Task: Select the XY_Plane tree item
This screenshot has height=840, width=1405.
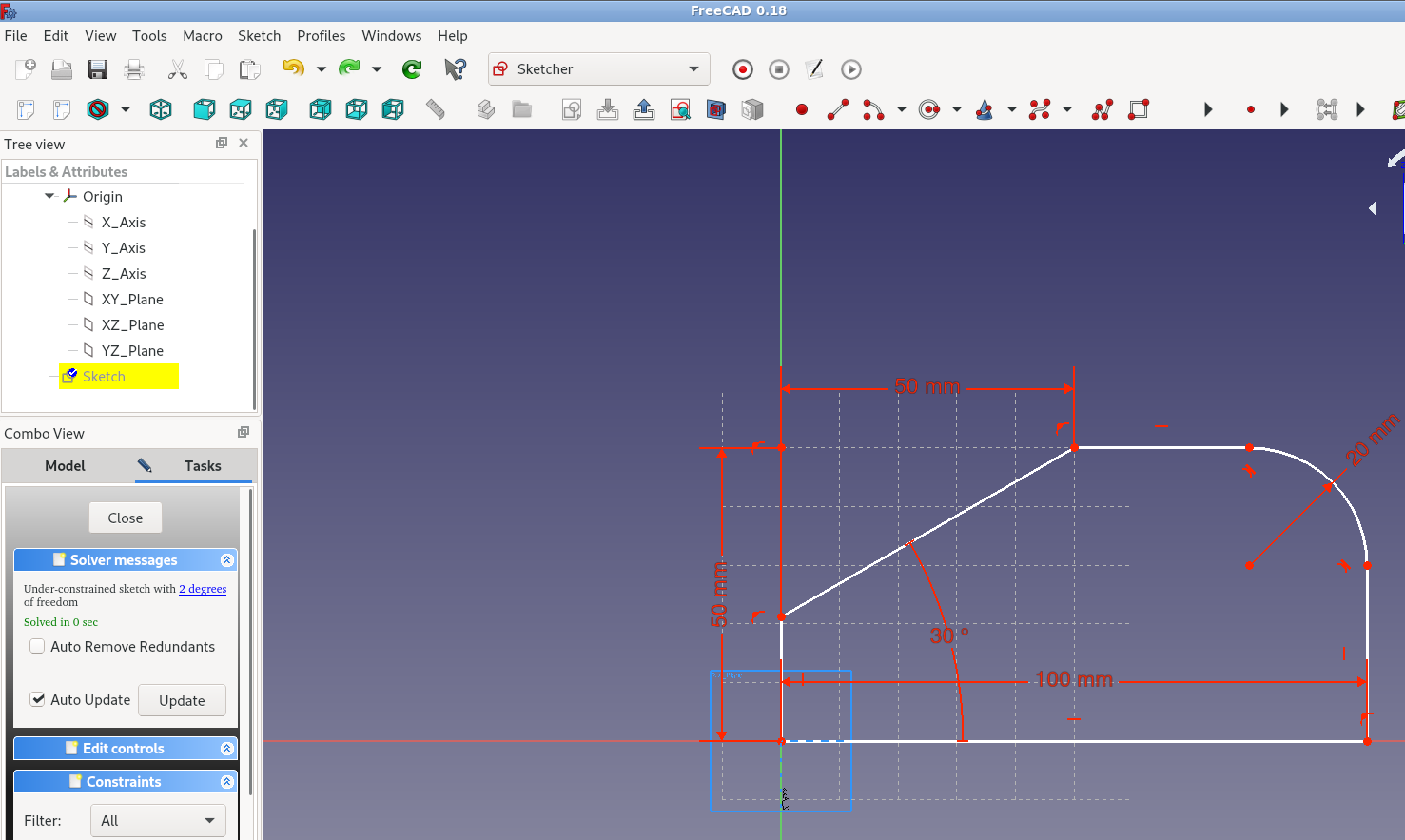Action: tap(132, 299)
